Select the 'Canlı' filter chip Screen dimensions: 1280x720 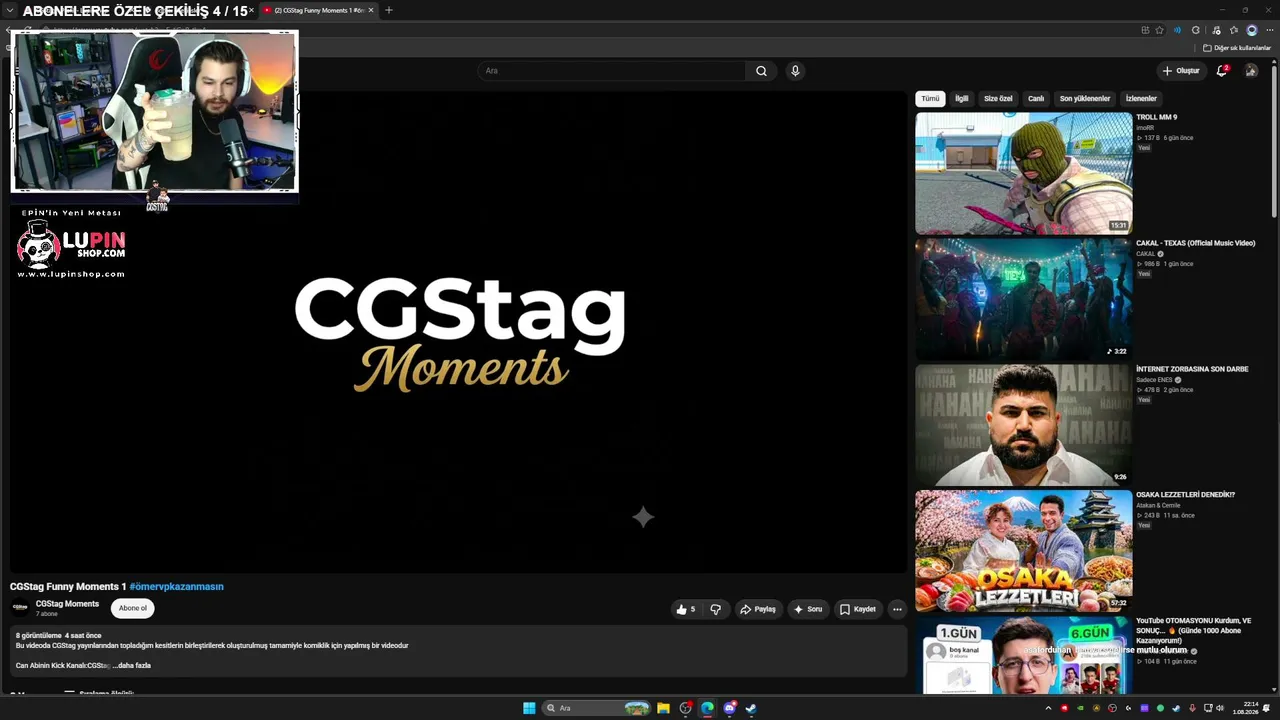point(1036,99)
